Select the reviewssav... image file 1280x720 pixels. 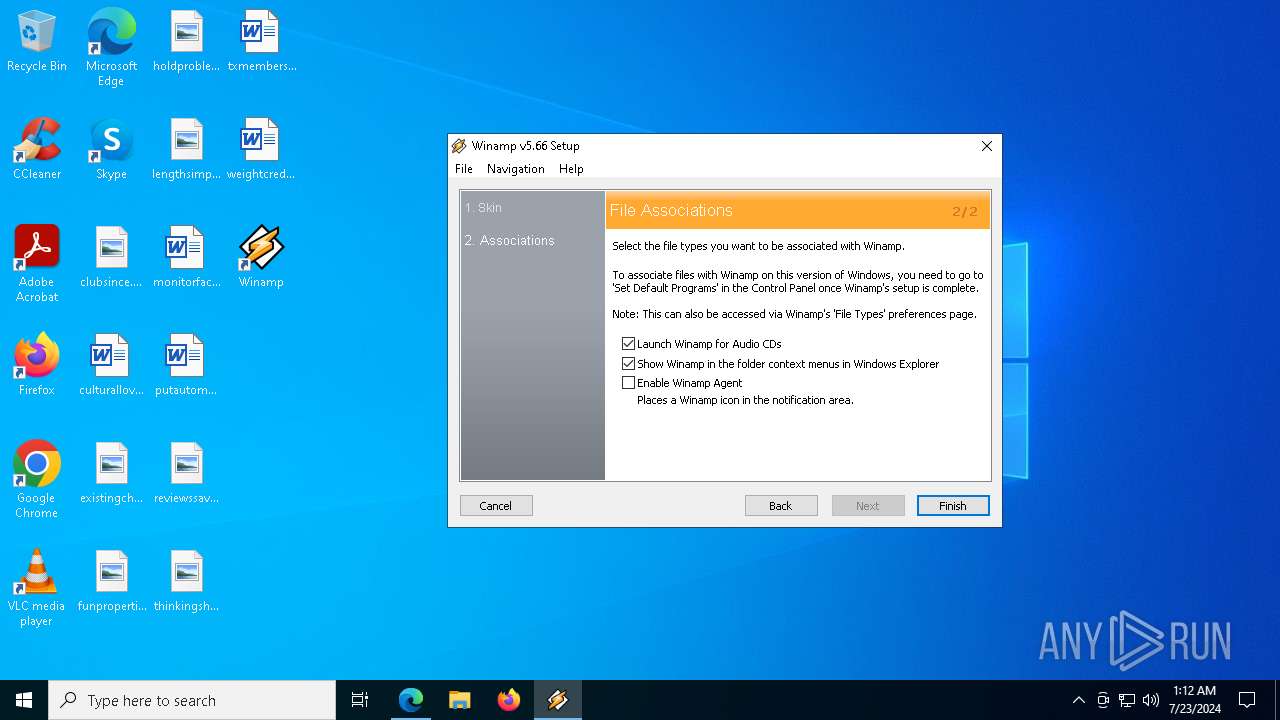pyautogui.click(x=186, y=474)
